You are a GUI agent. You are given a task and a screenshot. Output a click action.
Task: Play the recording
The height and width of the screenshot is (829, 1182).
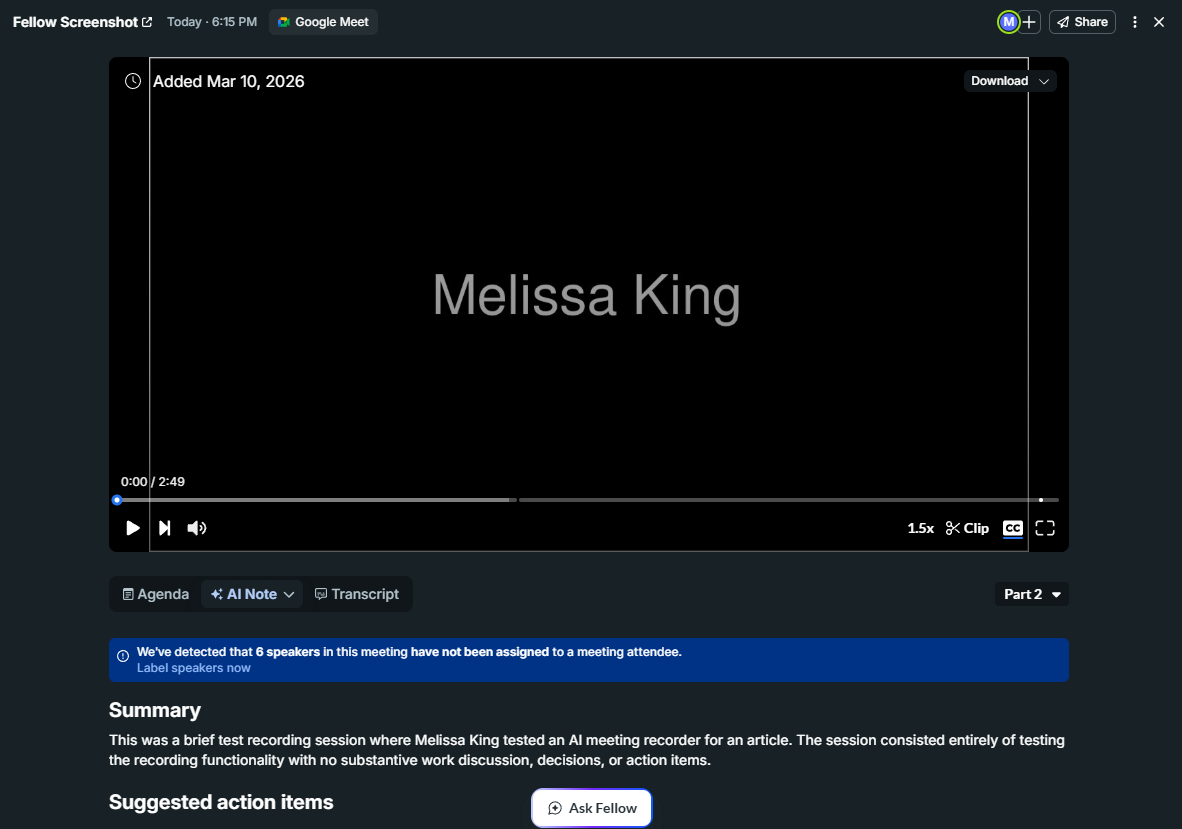click(x=133, y=528)
